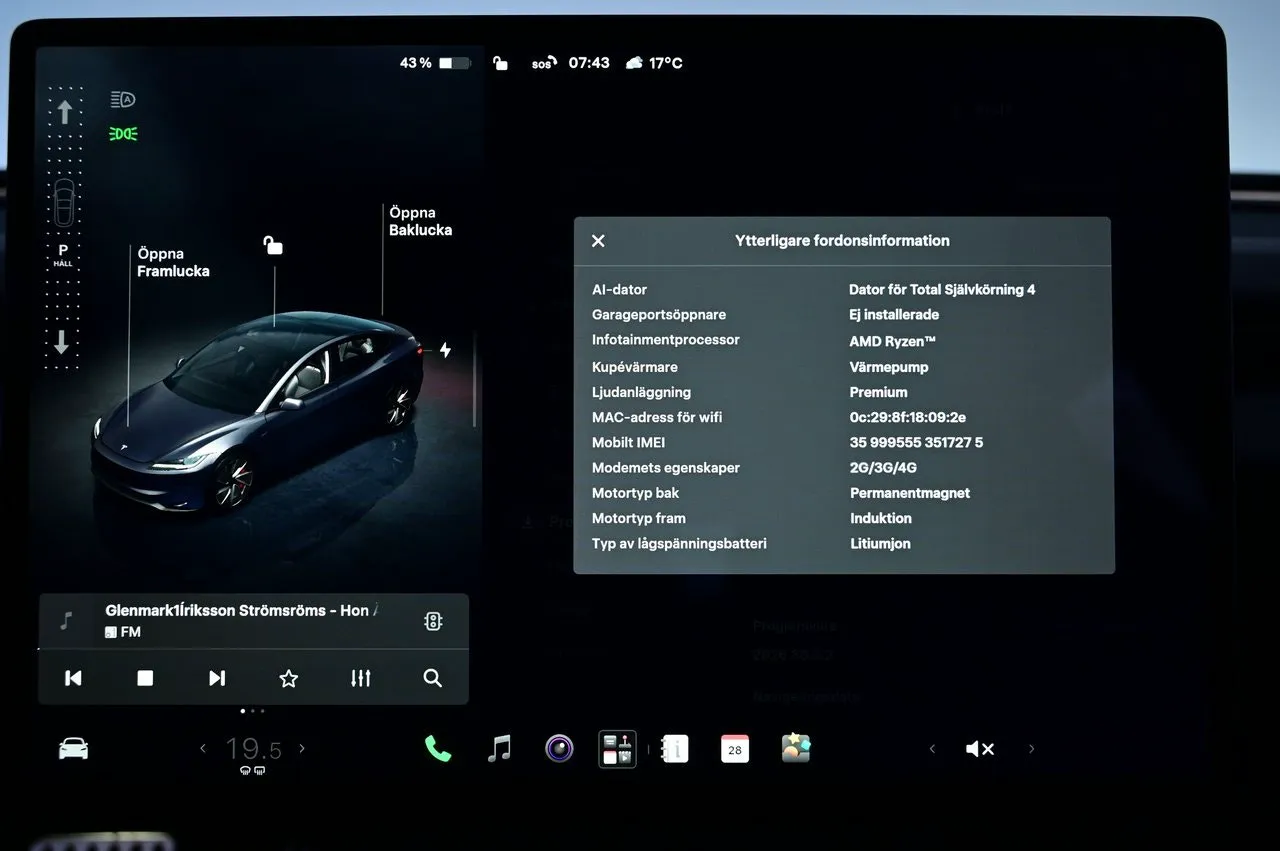Viewport: 1280px width, 851px height.
Task: Increase cabin temperature above 19.5
Action: pos(302,748)
